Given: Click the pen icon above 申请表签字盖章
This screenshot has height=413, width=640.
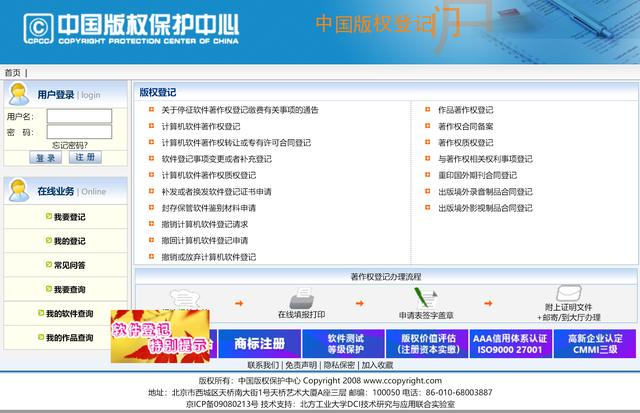Looking at the screenshot, I should click(426, 298).
